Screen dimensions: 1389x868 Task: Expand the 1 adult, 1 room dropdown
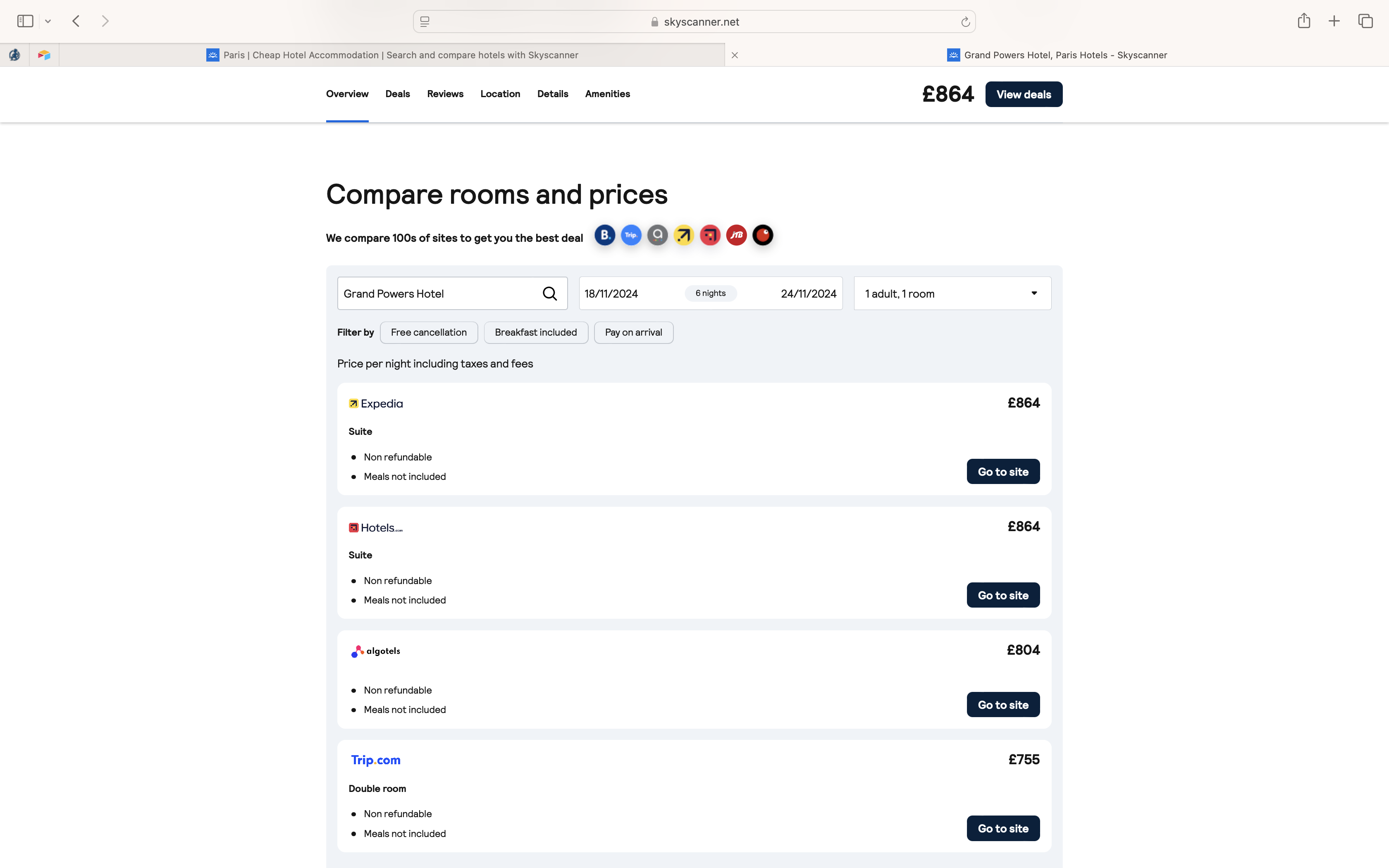(x=952, y=294)
